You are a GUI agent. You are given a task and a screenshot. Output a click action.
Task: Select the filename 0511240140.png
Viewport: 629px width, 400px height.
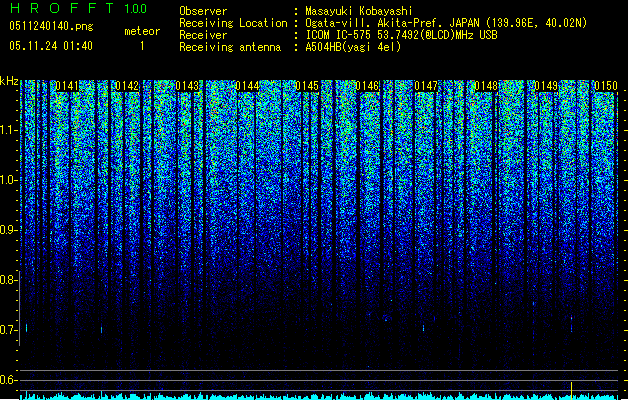51,26
